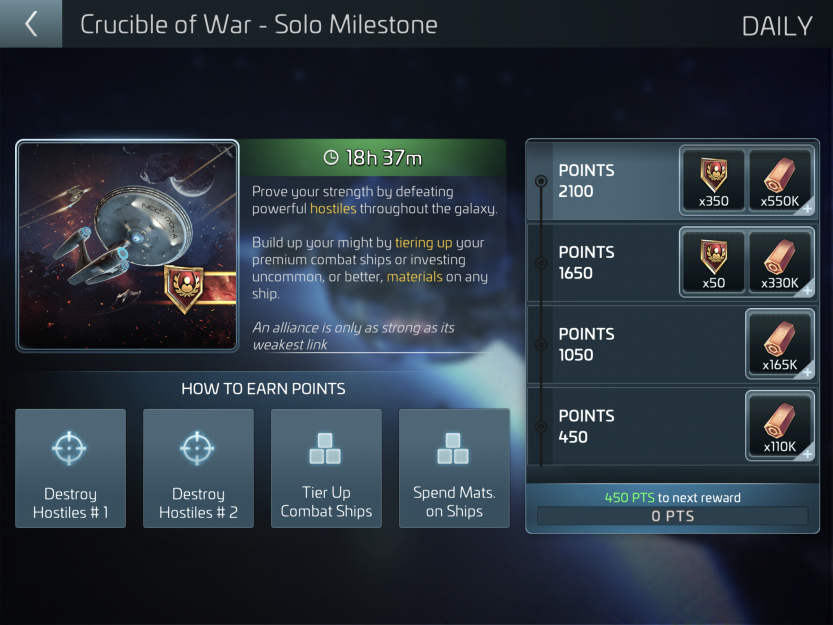Tap the 18h 37m event timer banner
The width and height of the screenshot is (833, 625).
(x=373, y=157)
